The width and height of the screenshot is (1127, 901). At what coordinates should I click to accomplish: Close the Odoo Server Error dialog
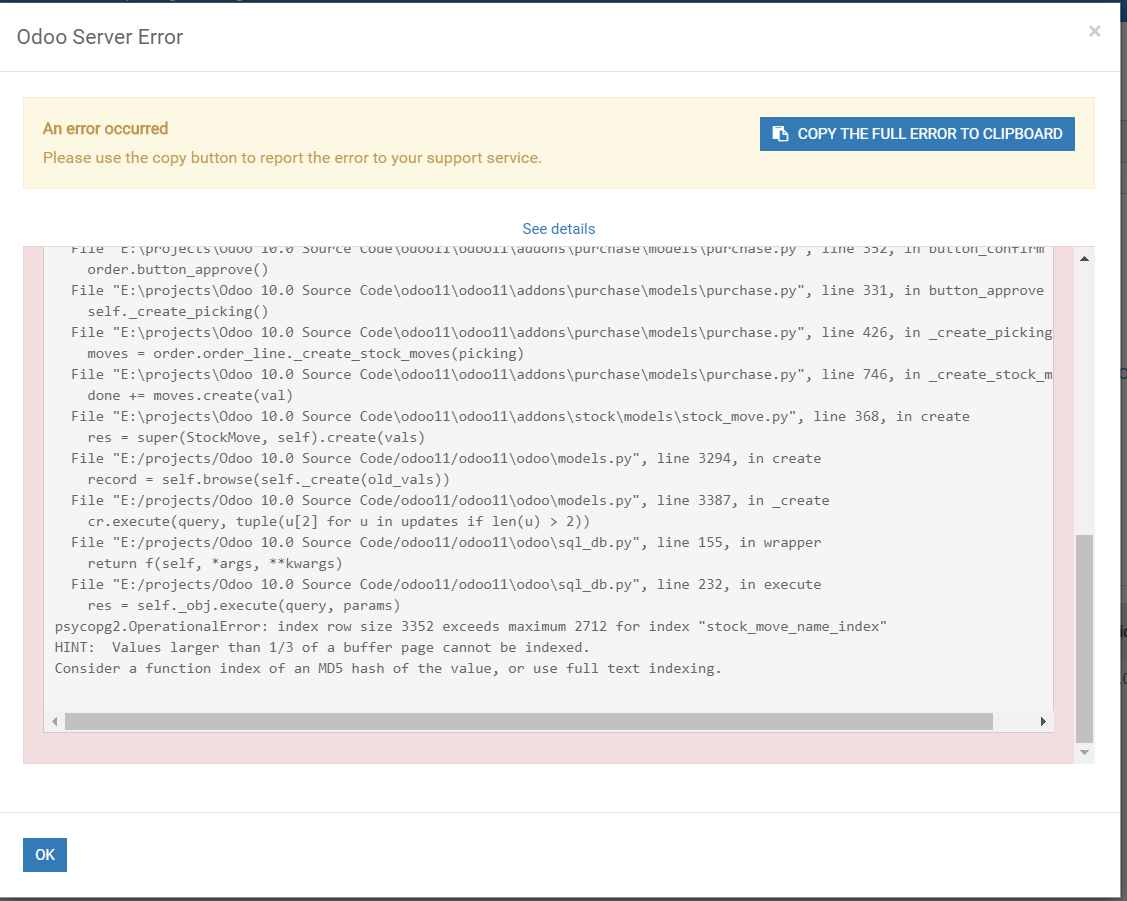[1094, 31]
